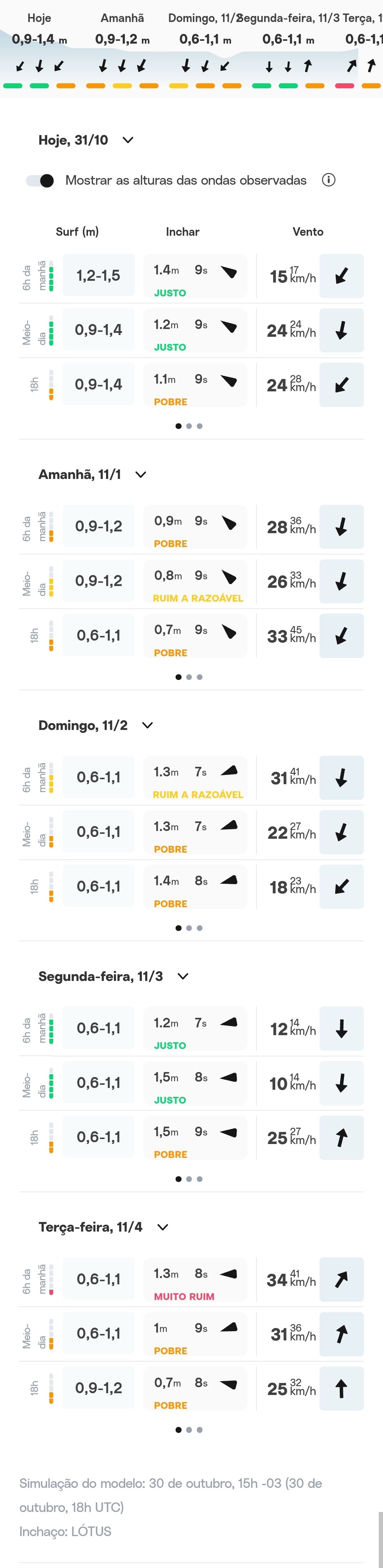
Task: Go to second page dot under today's table
Action: tap(189, 426)
